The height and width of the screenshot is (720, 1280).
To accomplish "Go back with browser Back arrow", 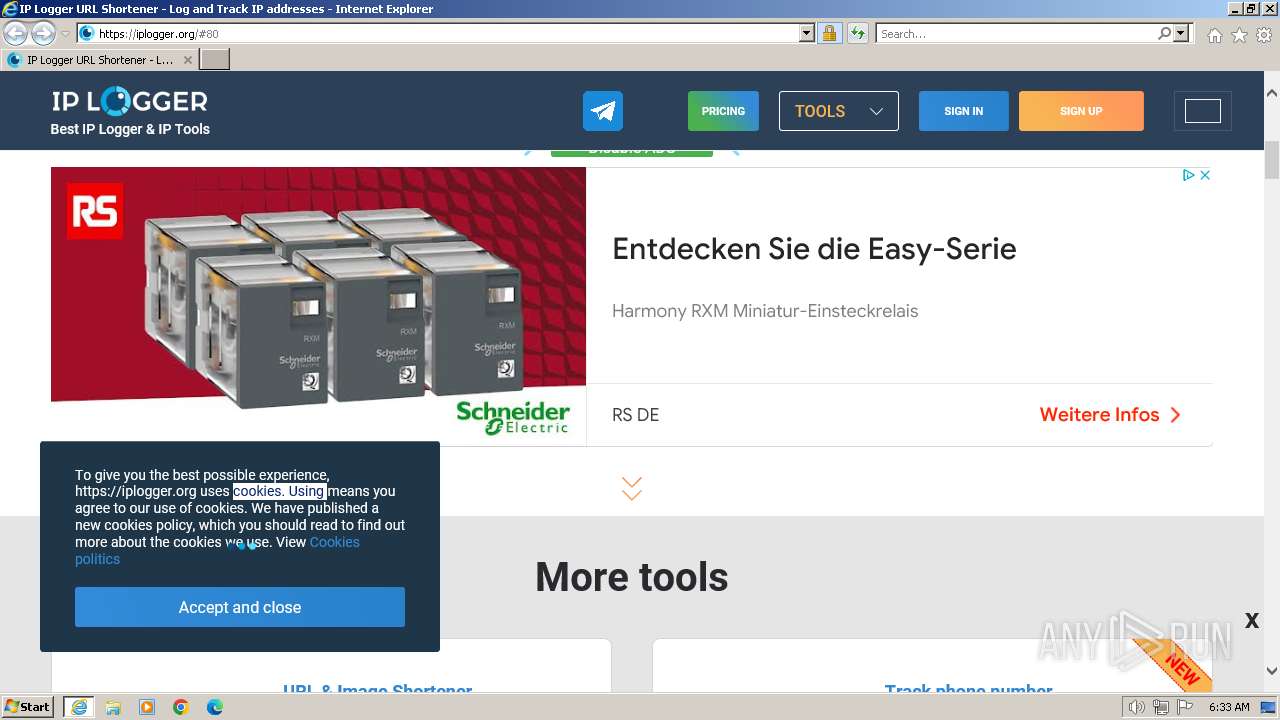I will 16,34.
